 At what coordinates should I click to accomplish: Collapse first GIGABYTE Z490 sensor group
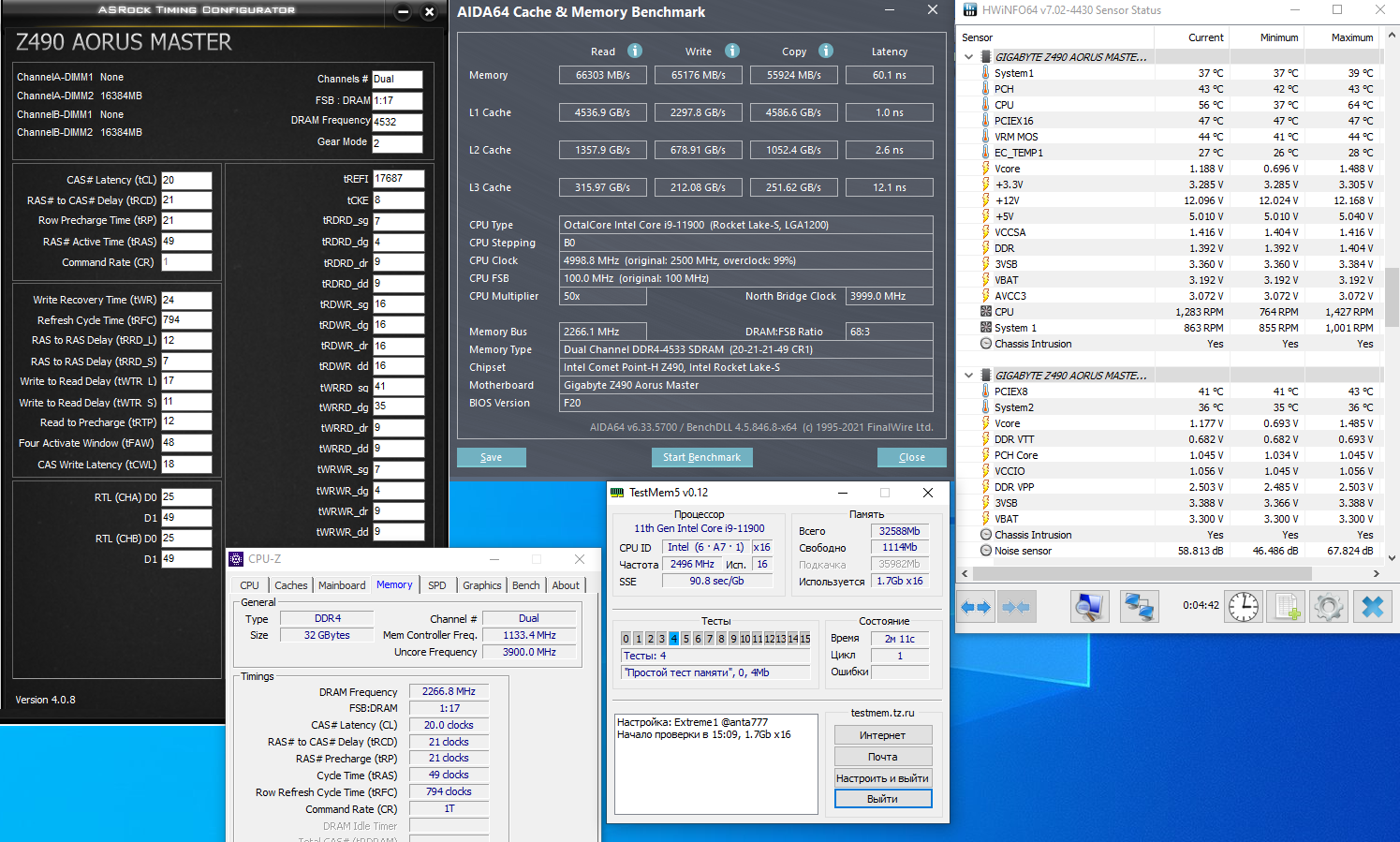[x=968, y=57]
